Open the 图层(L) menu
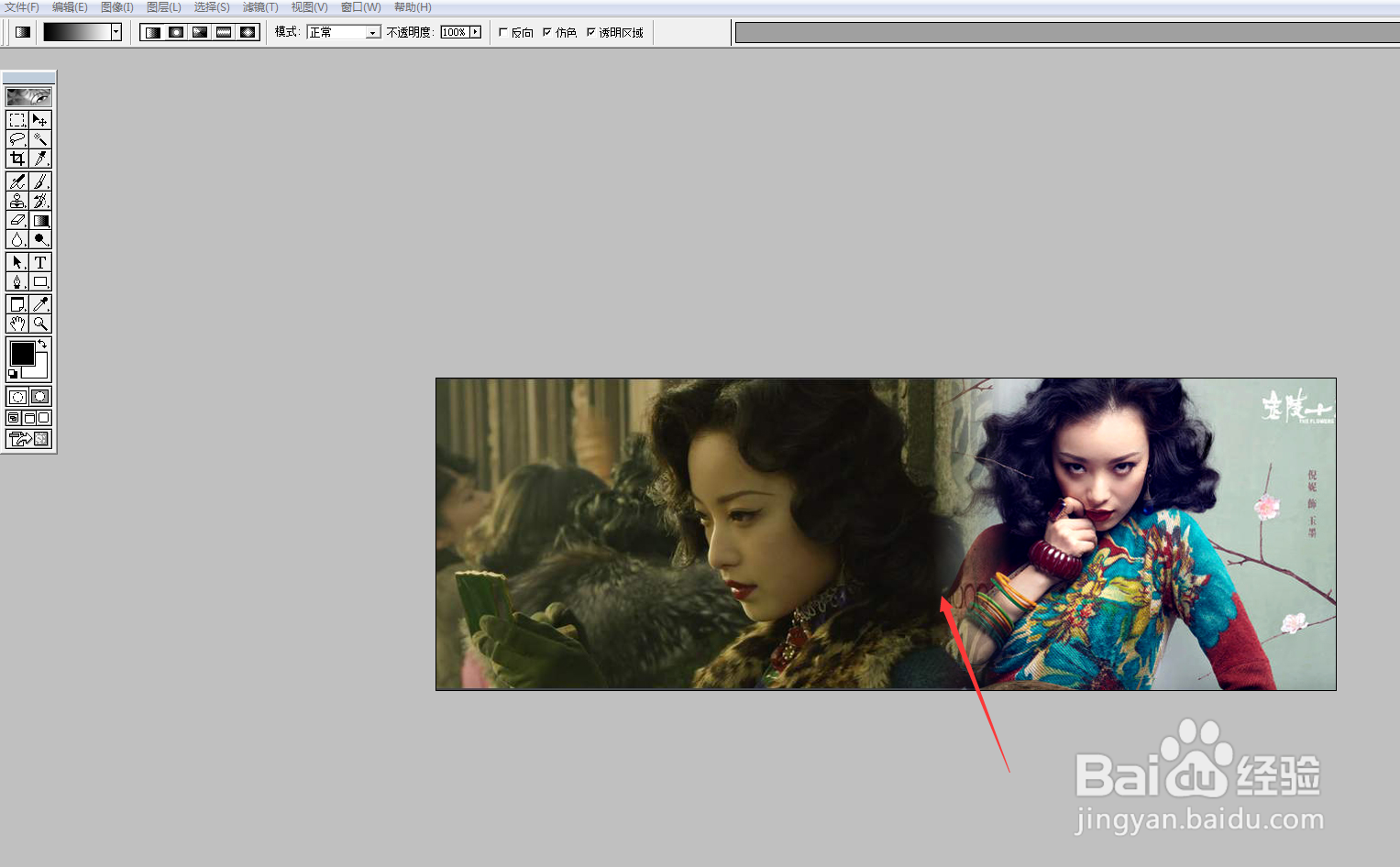The width and height of the screenshot is (1400, 867). point(164,7)
